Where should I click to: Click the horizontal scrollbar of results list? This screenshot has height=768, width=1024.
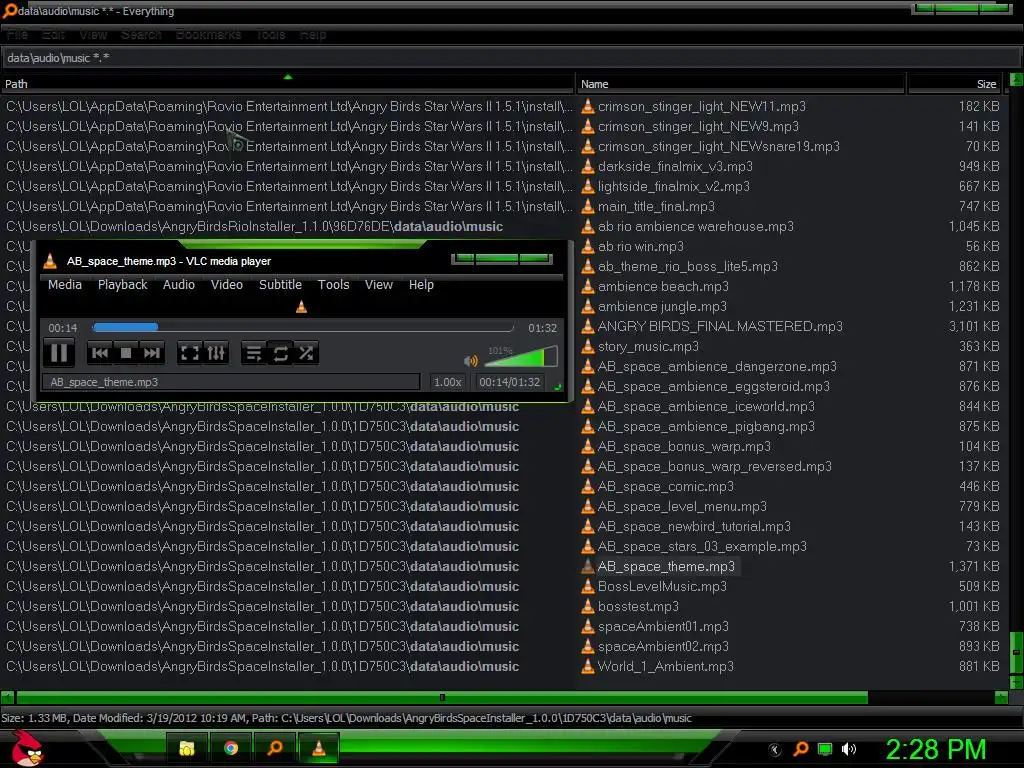(x=442, y=697)
